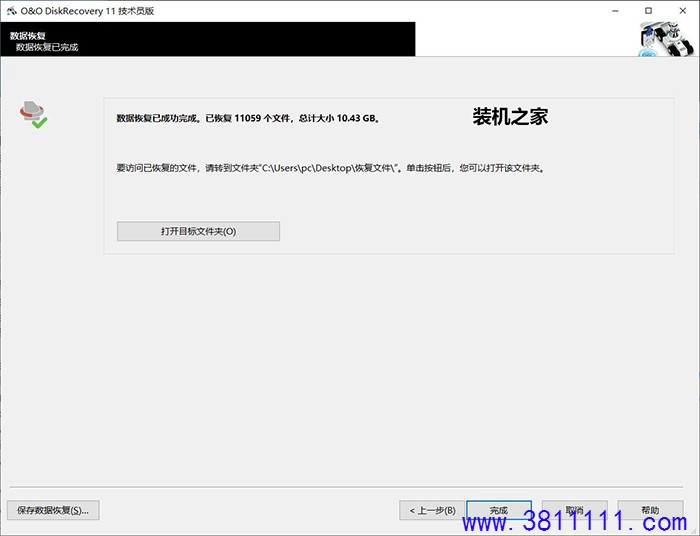The width and height of the screenshot is (700, 536).
Task: Click the header subtitle 数据恢复已完成
Action: 47,47
